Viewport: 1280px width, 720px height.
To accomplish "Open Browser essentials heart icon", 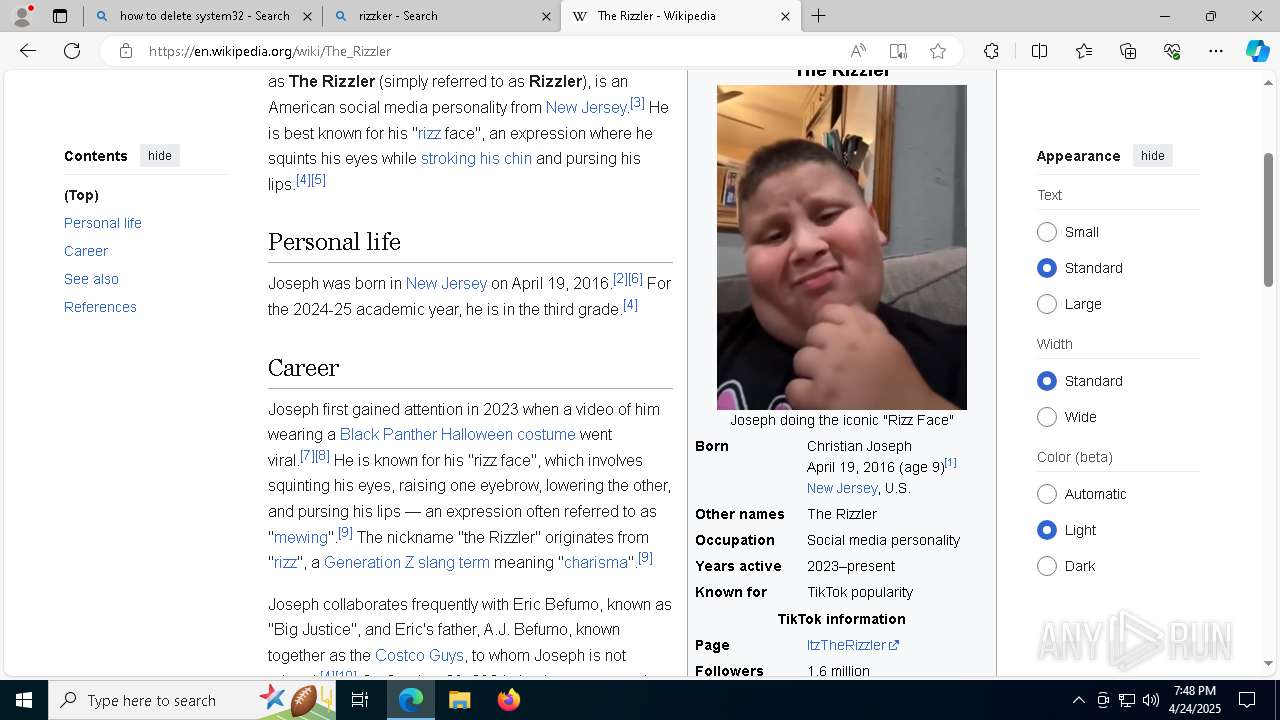I will click(1172, 51).
